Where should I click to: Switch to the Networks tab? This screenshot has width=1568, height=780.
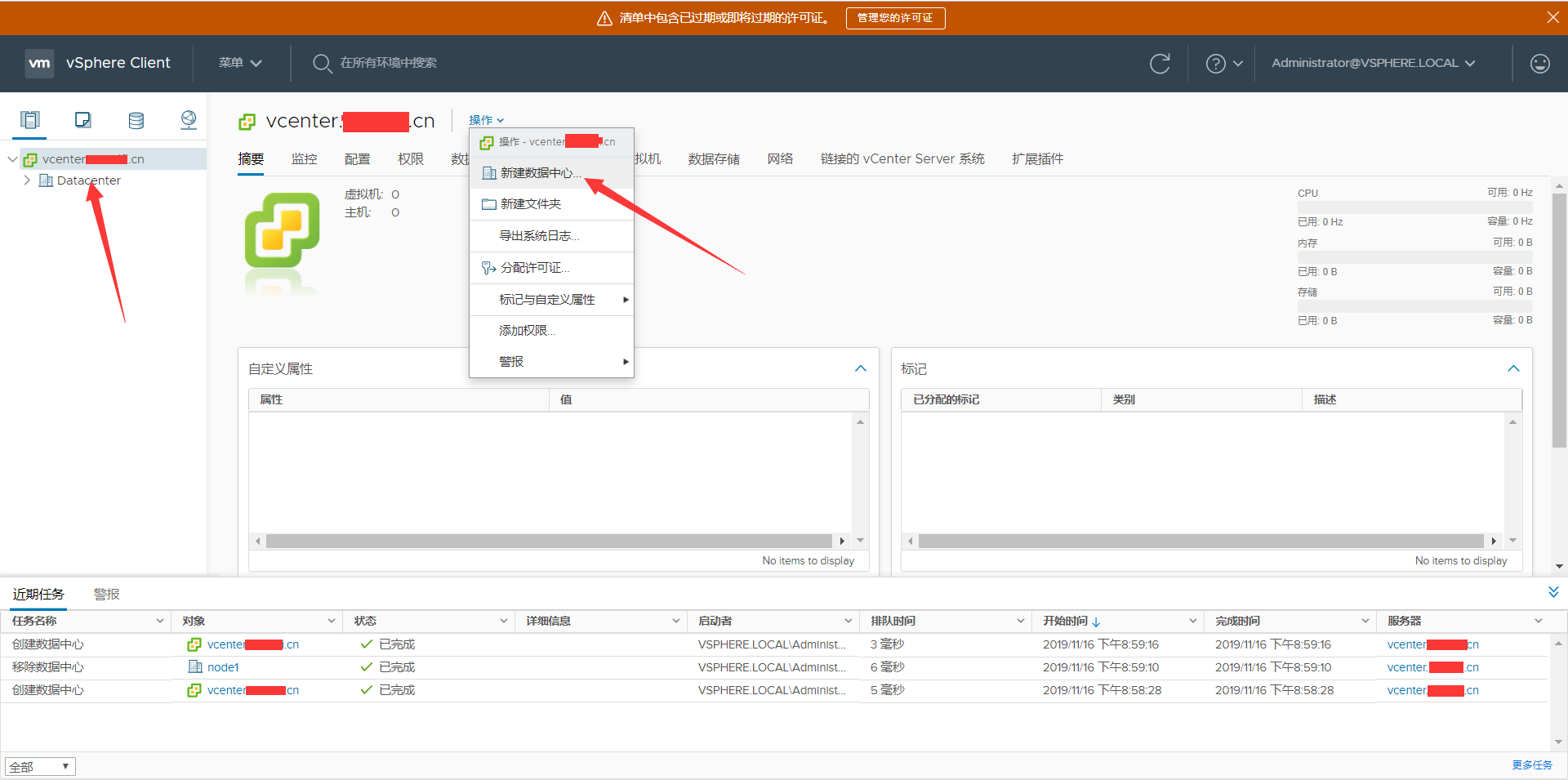pos(780,159)
